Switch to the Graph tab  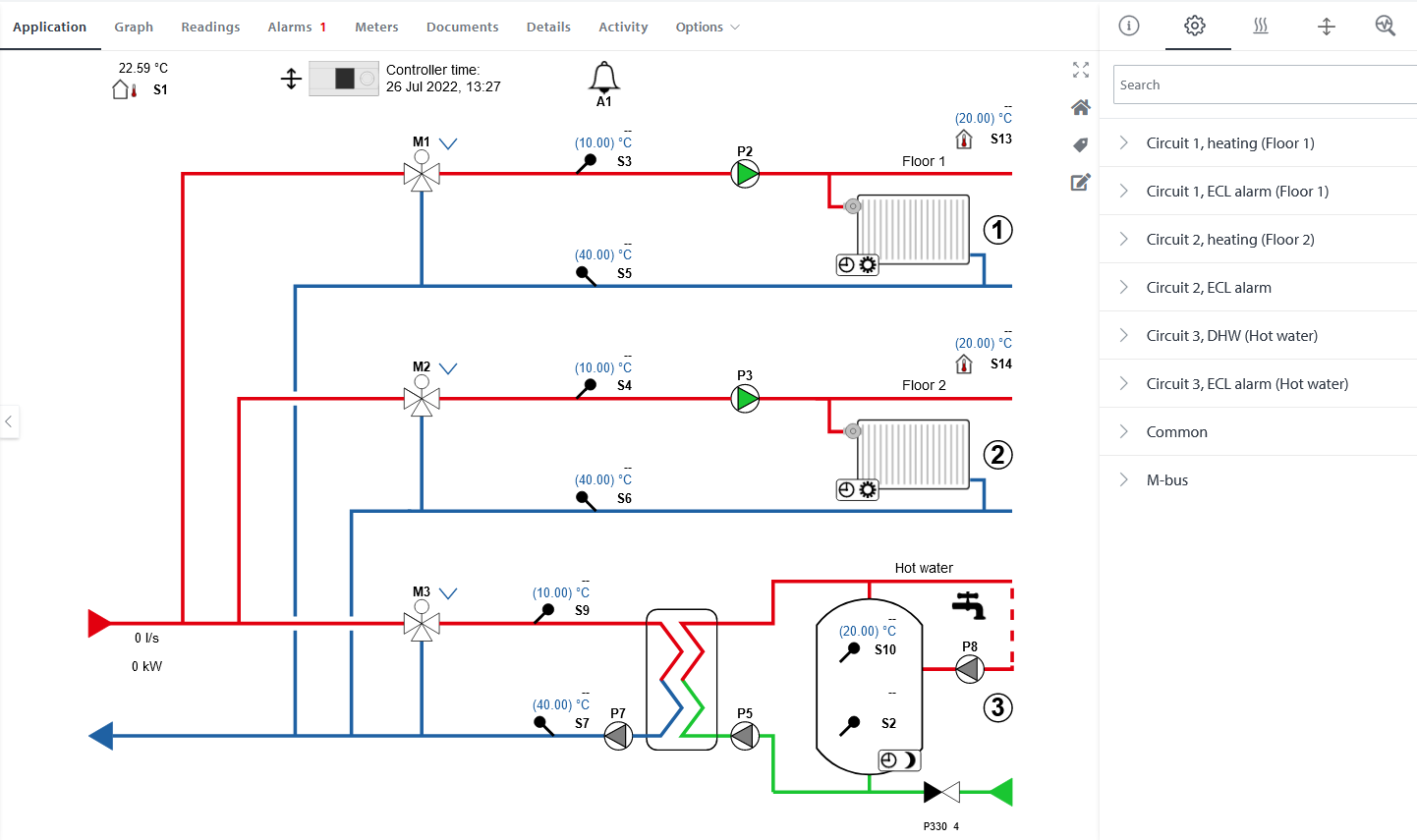pyautogui.click(x=134, y=27)
